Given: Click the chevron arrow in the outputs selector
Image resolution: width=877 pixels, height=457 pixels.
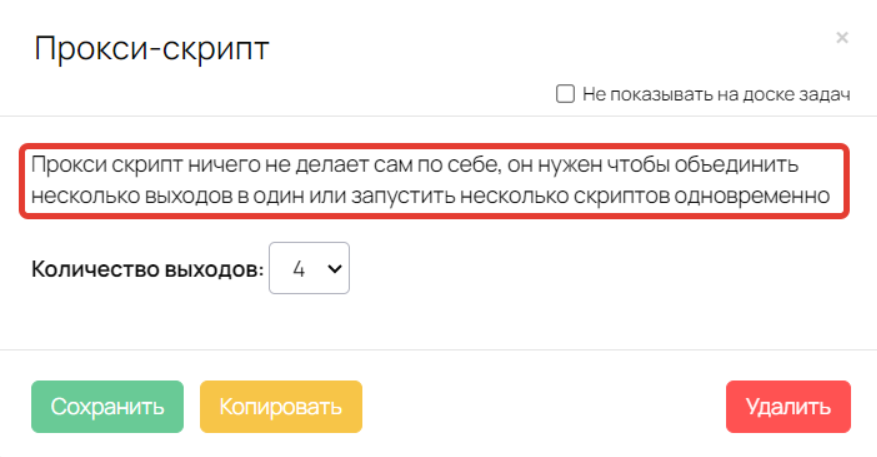Looking at the screenshot, I should click(x=334, y=269).
